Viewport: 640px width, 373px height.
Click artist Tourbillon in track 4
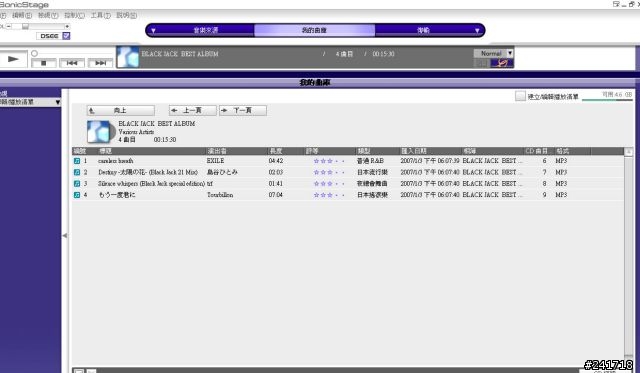click(x=220, y=195)
